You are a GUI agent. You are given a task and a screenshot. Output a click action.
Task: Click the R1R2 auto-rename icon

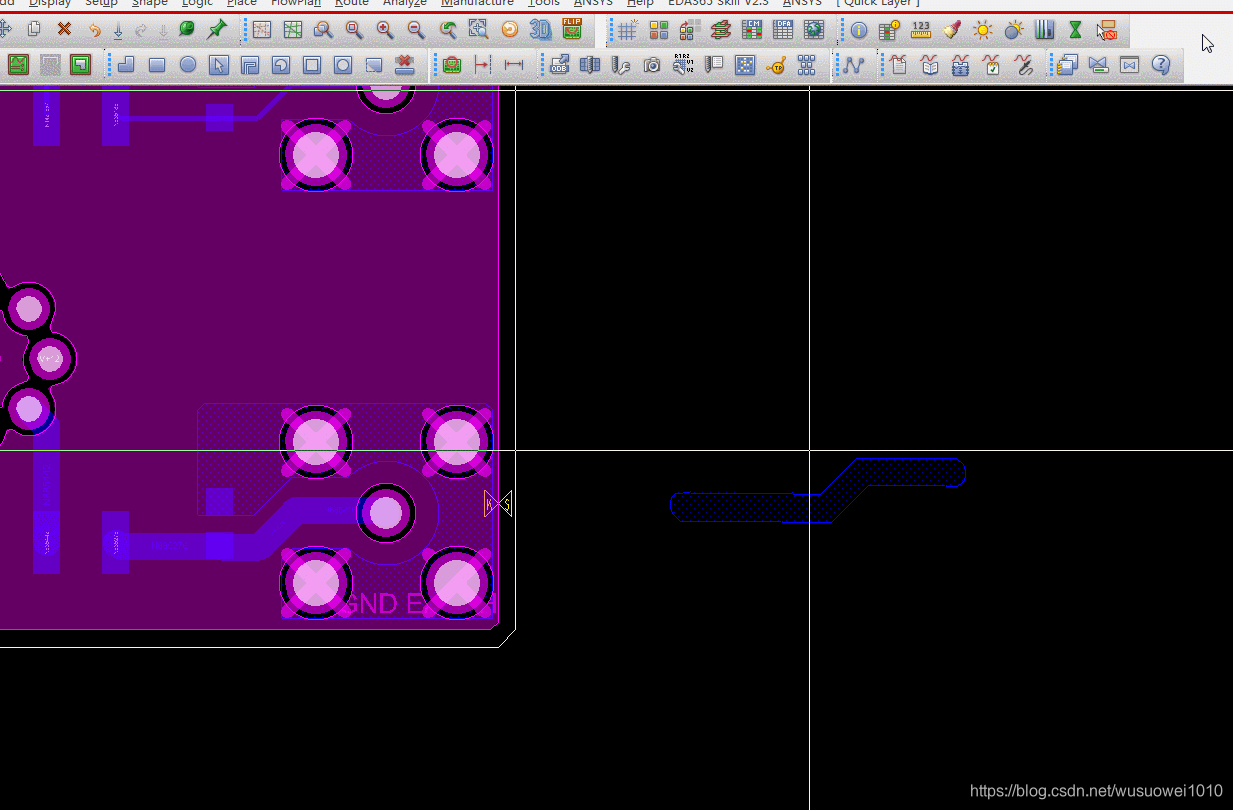(x=683, y=65)
